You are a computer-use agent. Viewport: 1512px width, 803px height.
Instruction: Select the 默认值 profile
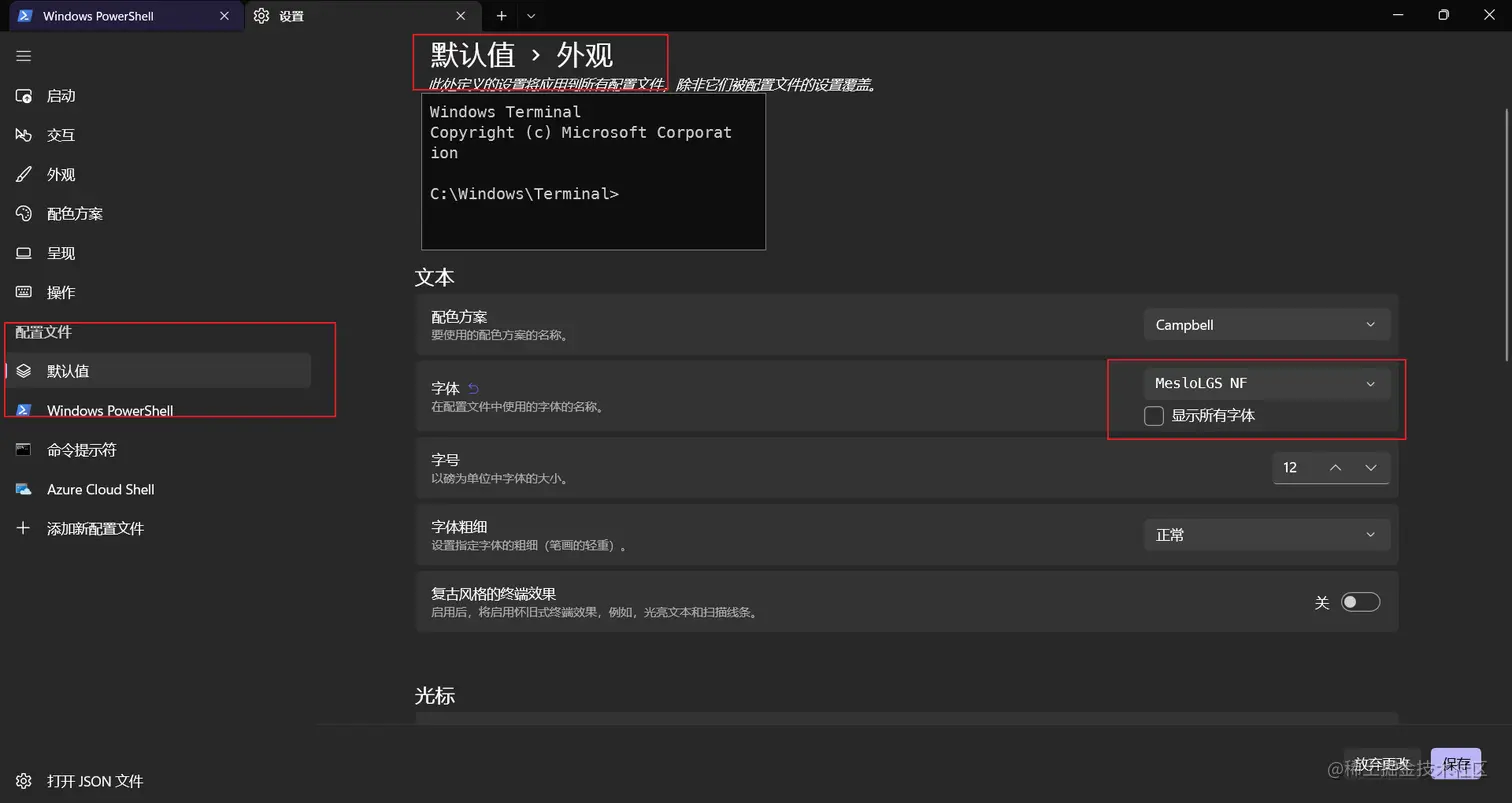click(158, 371)
